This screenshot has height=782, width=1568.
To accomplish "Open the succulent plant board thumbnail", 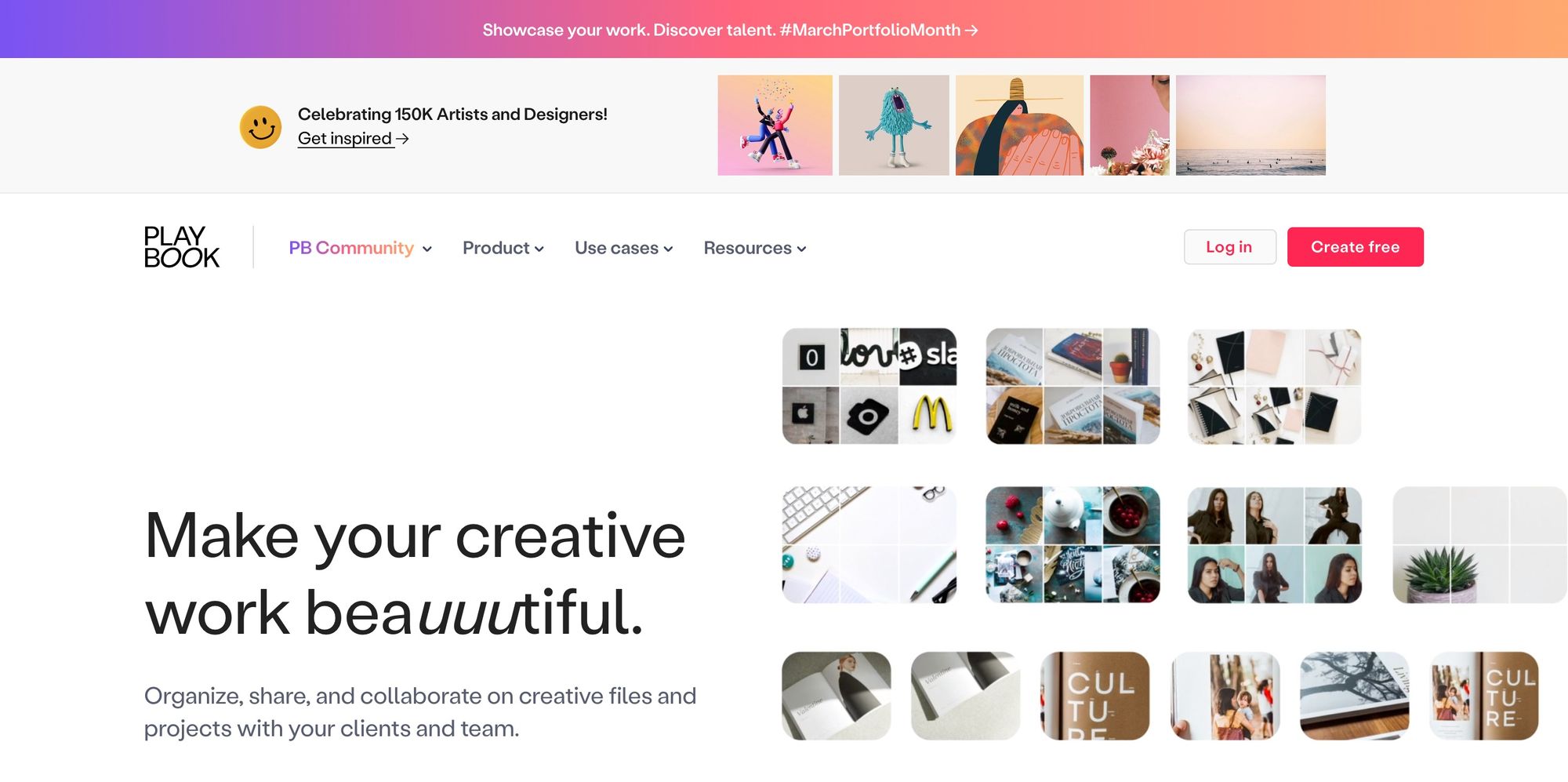I will (x=1479, y=544).
